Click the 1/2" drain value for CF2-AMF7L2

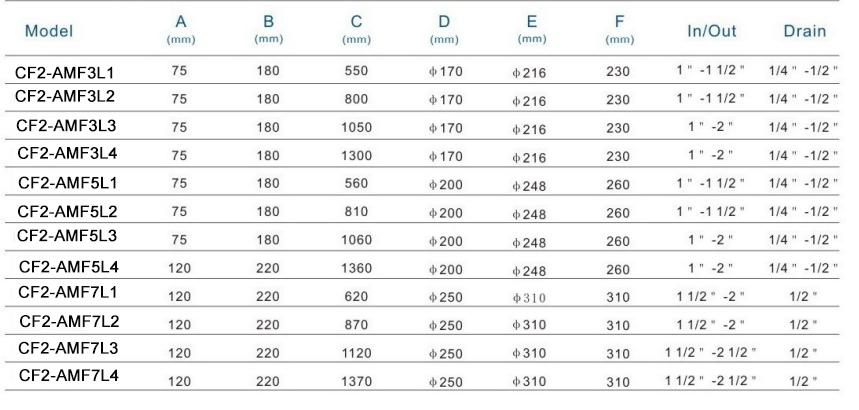[x=803, y=325]
